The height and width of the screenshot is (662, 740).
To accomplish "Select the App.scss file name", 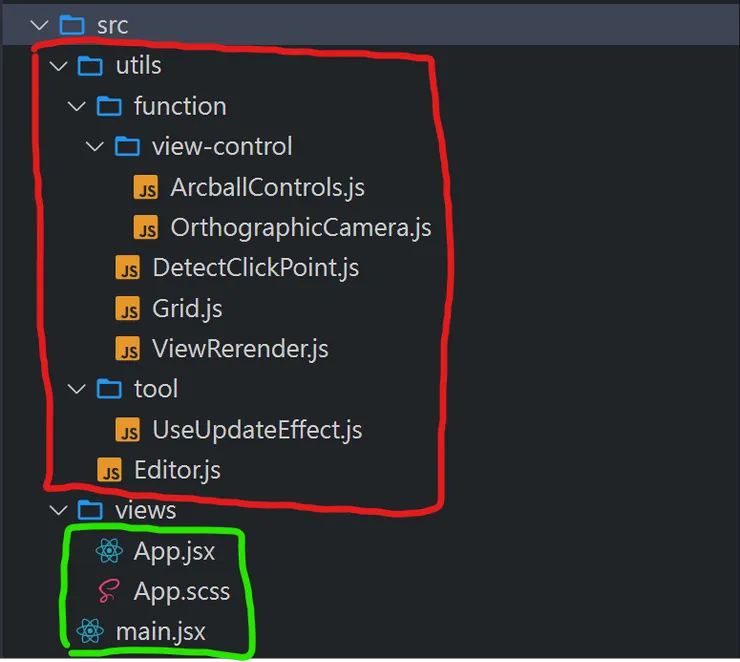I will coord(181,591).
